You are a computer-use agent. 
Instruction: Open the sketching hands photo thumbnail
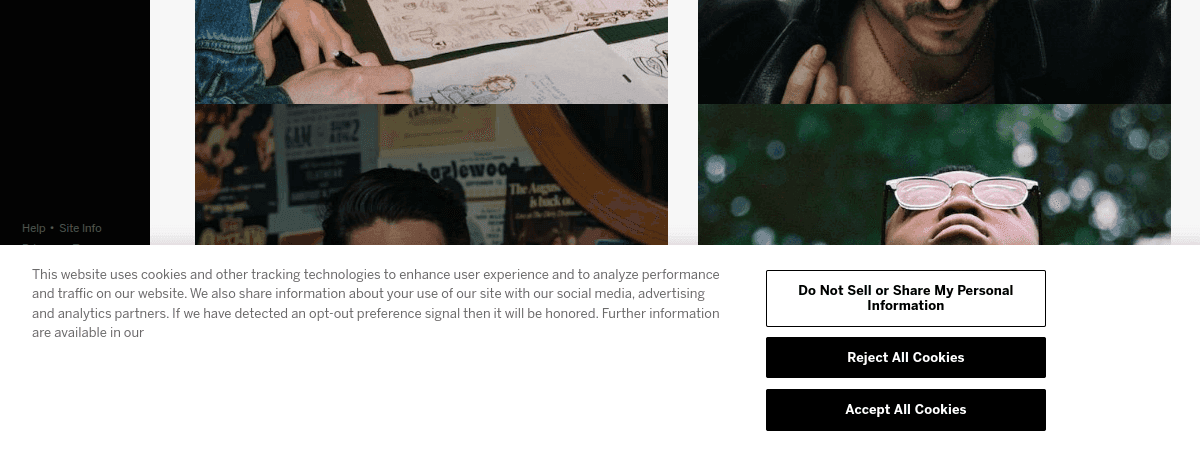point(431,52)
